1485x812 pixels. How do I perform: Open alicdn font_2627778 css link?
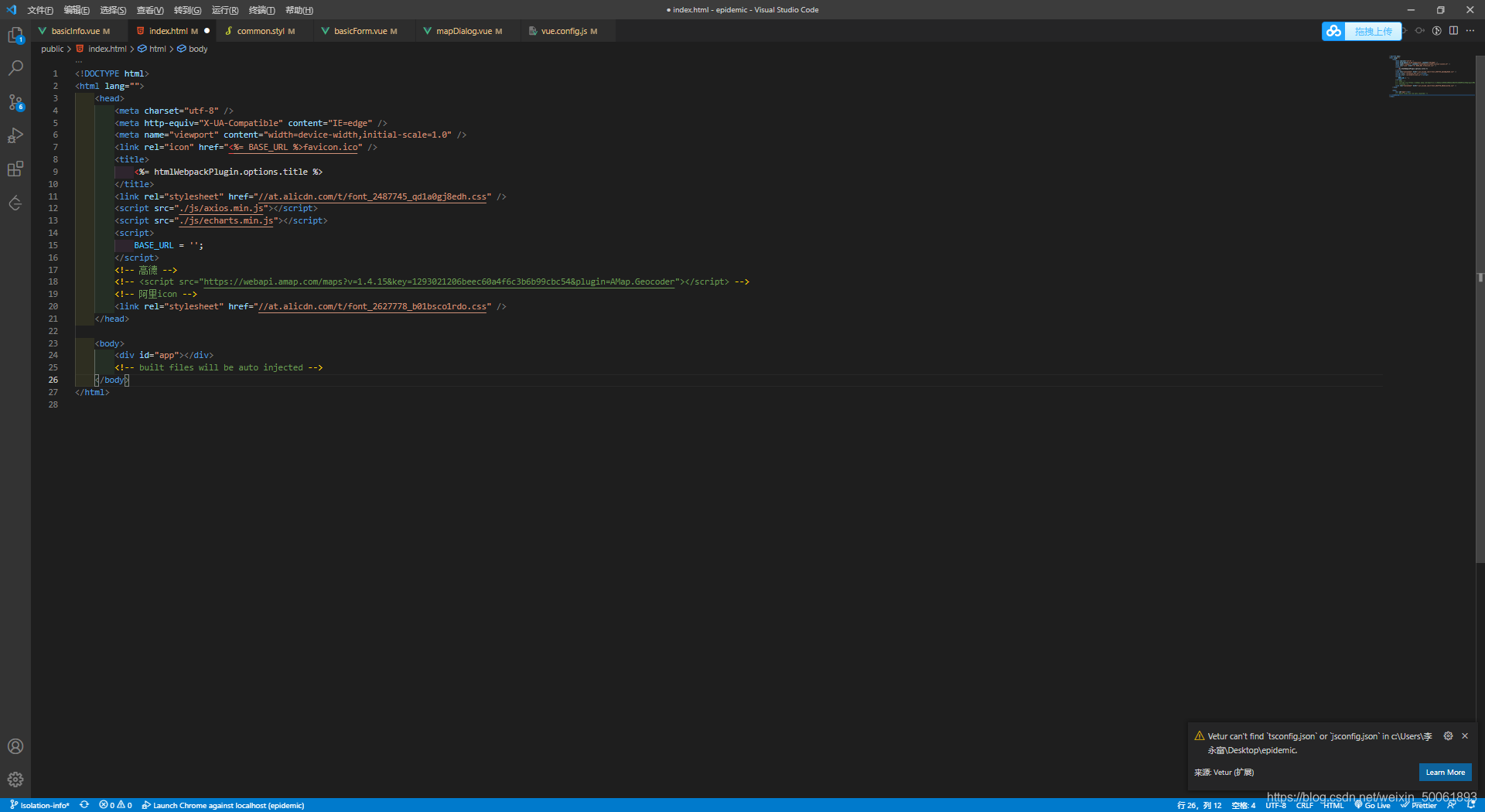point(373,306)
